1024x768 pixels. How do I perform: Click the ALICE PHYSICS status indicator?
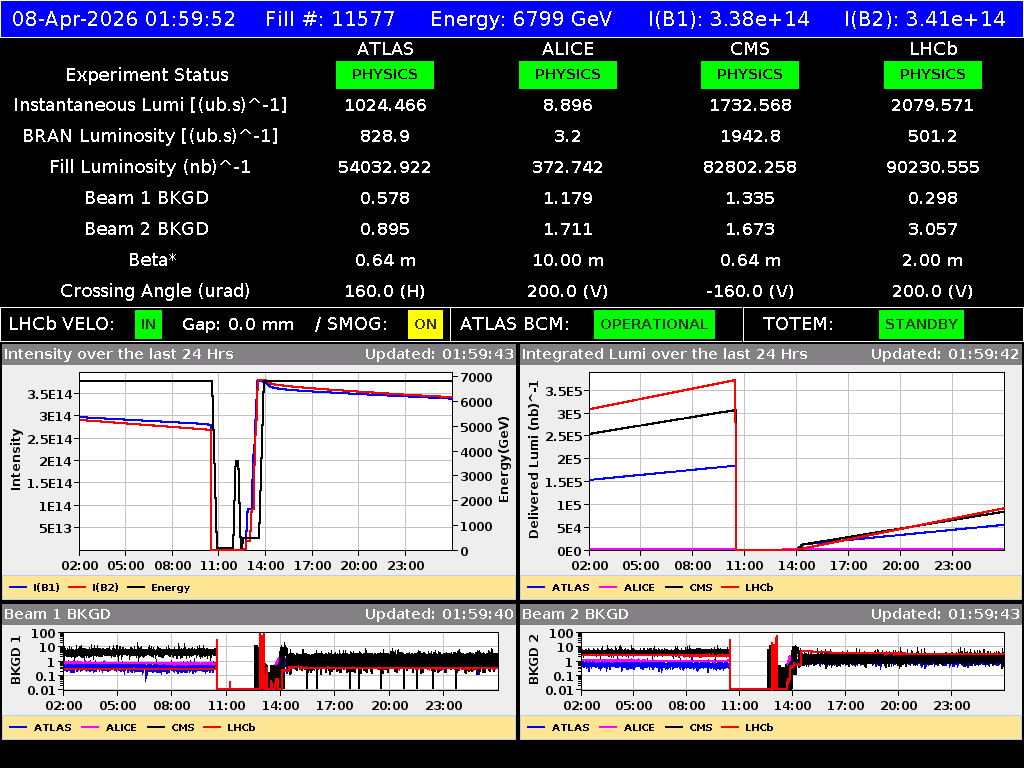click(567, 74)
